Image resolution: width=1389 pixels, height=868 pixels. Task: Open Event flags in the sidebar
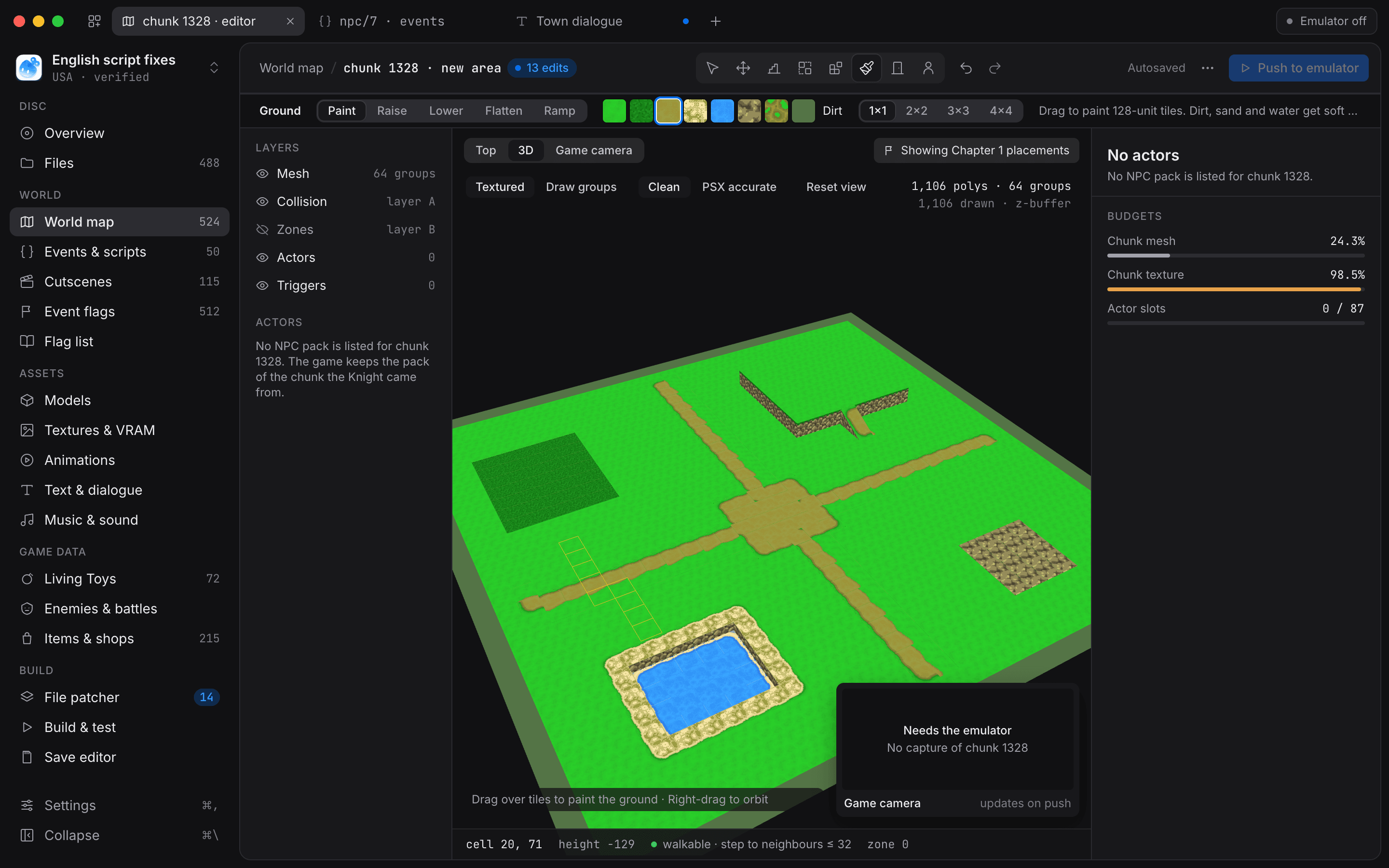click(x=120, y=311)
